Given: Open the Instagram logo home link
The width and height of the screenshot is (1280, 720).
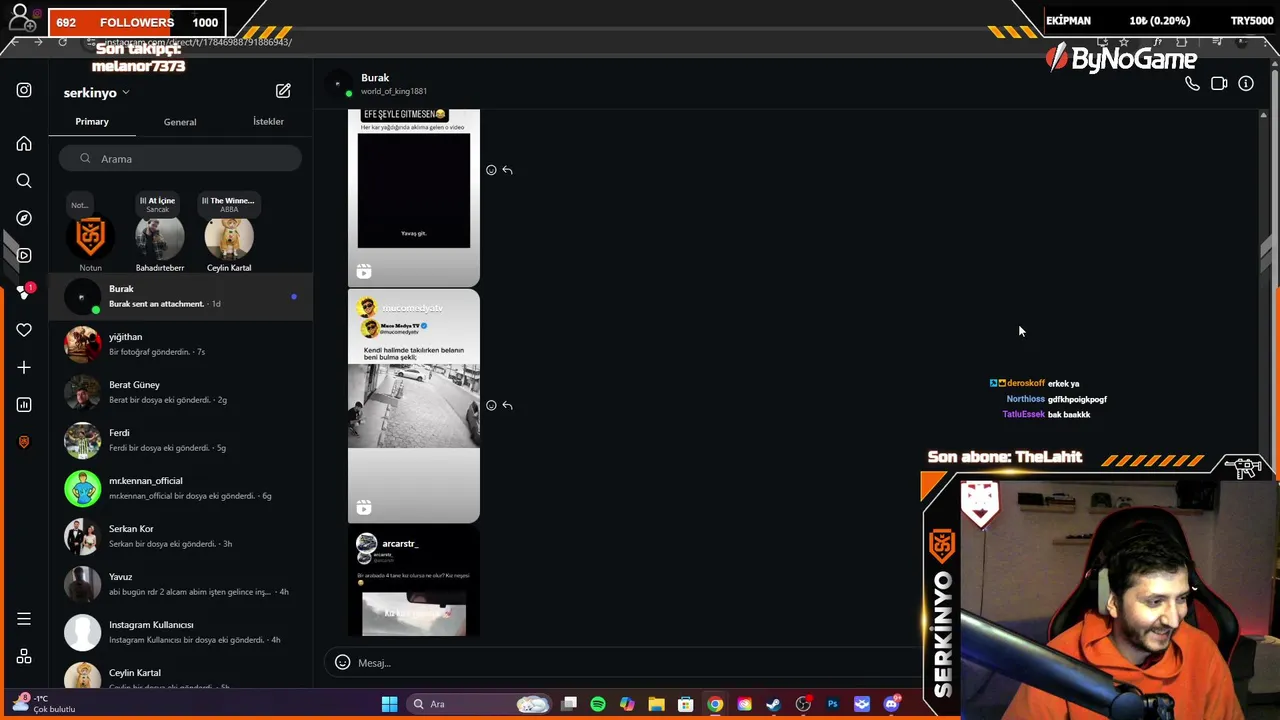Looking at the screenshot, I should pyautogui.click(x=24, y=90).
